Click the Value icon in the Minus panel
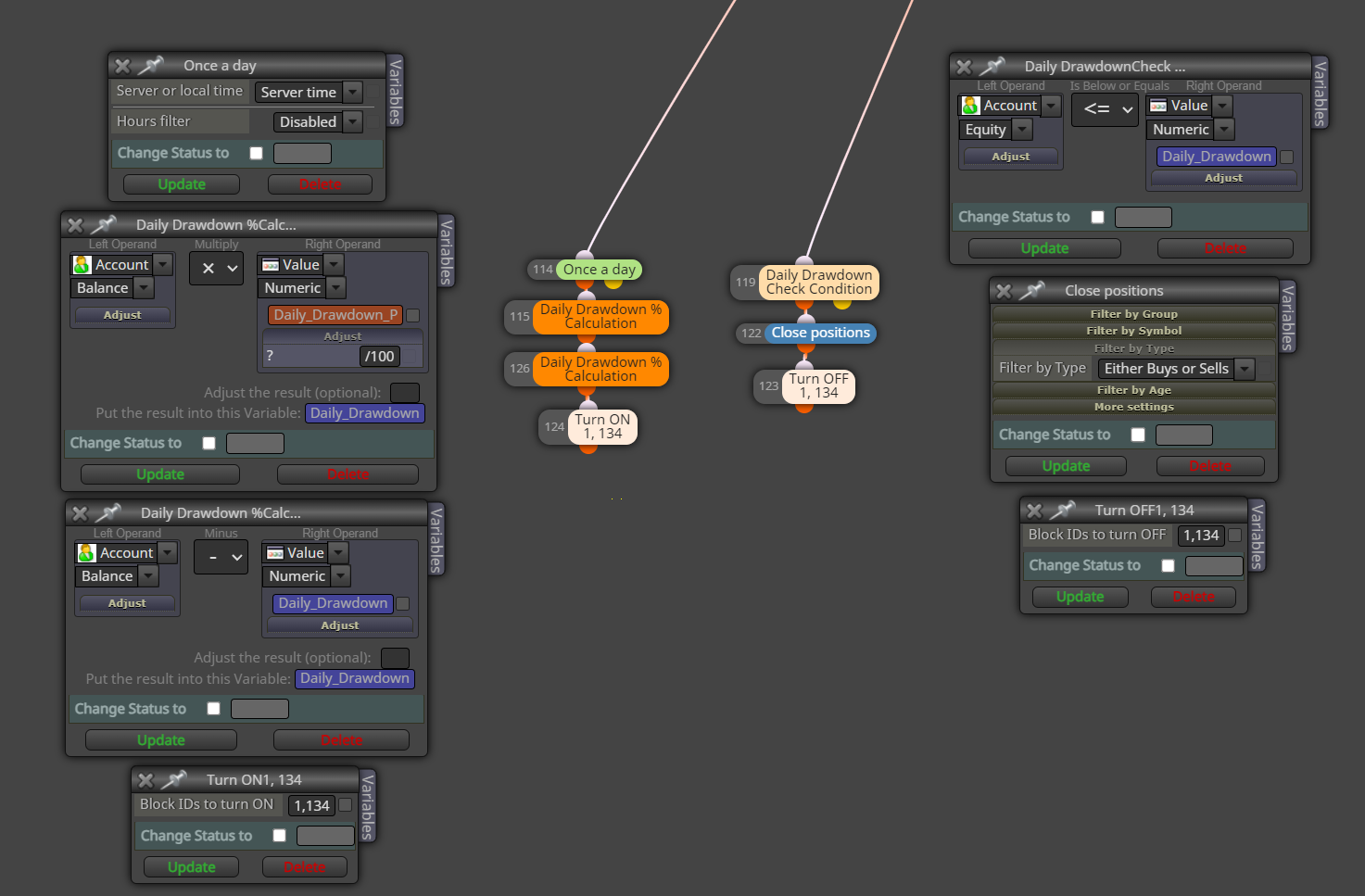The width and height of the screenshot is (1365, 896). click(x=274, y=553)
